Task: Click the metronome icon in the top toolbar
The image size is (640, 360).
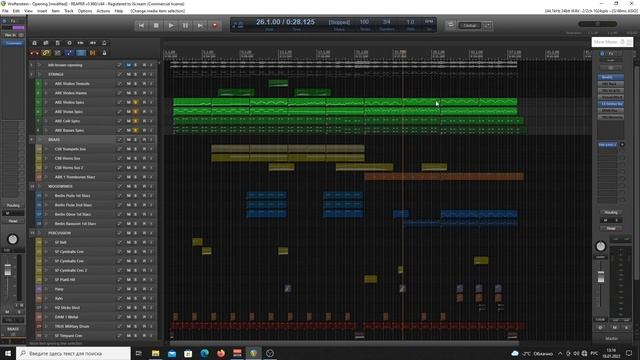Action: click(104, 43)
